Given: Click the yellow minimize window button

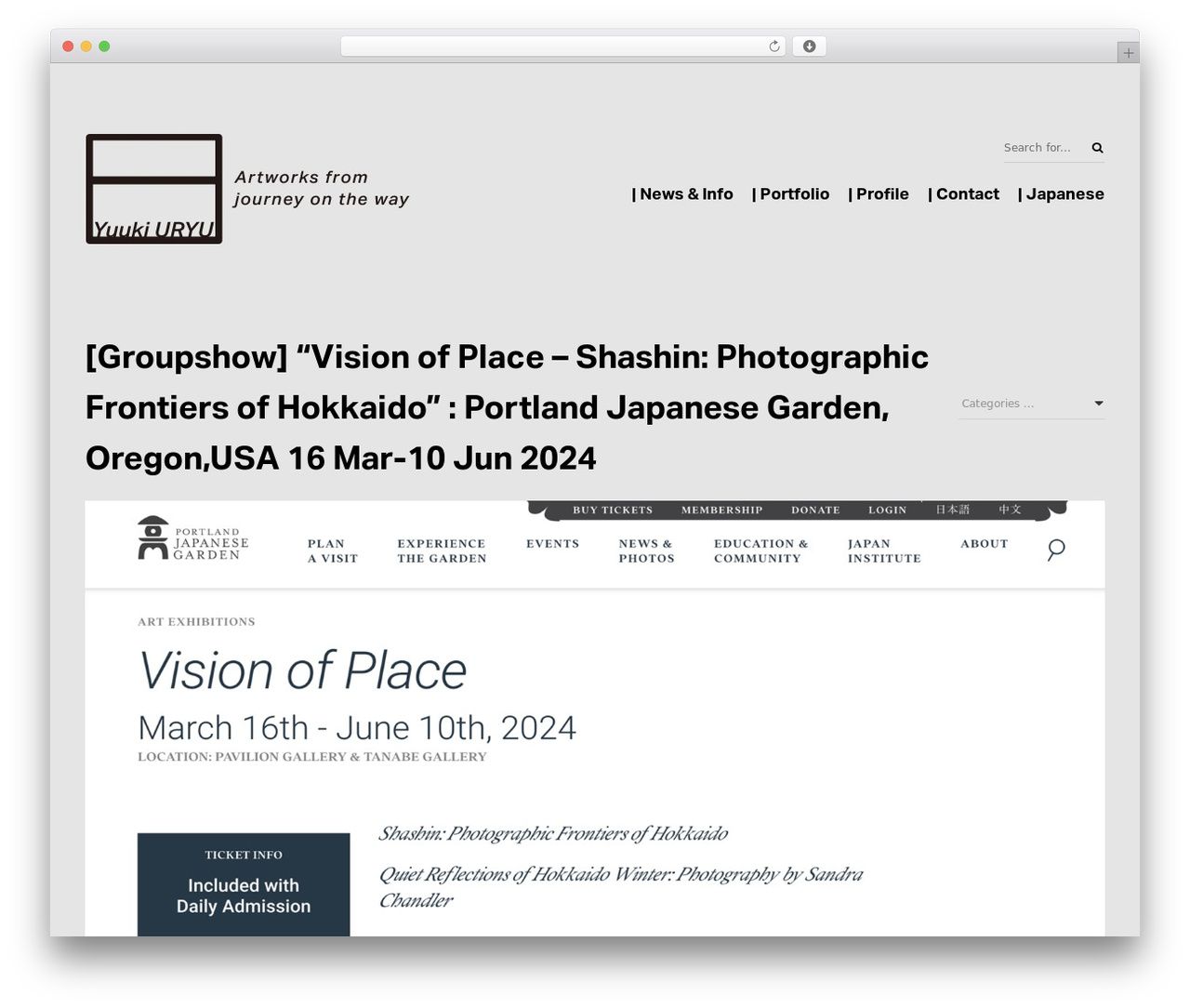Looking at the screenshot, I should pos(86,46).
